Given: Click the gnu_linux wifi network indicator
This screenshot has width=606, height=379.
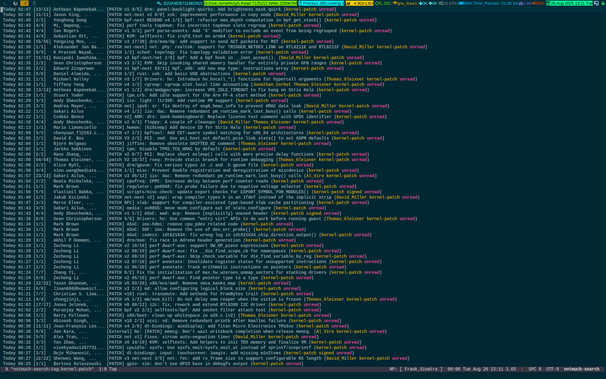Looking at the screenshot, I should (405, 3).
